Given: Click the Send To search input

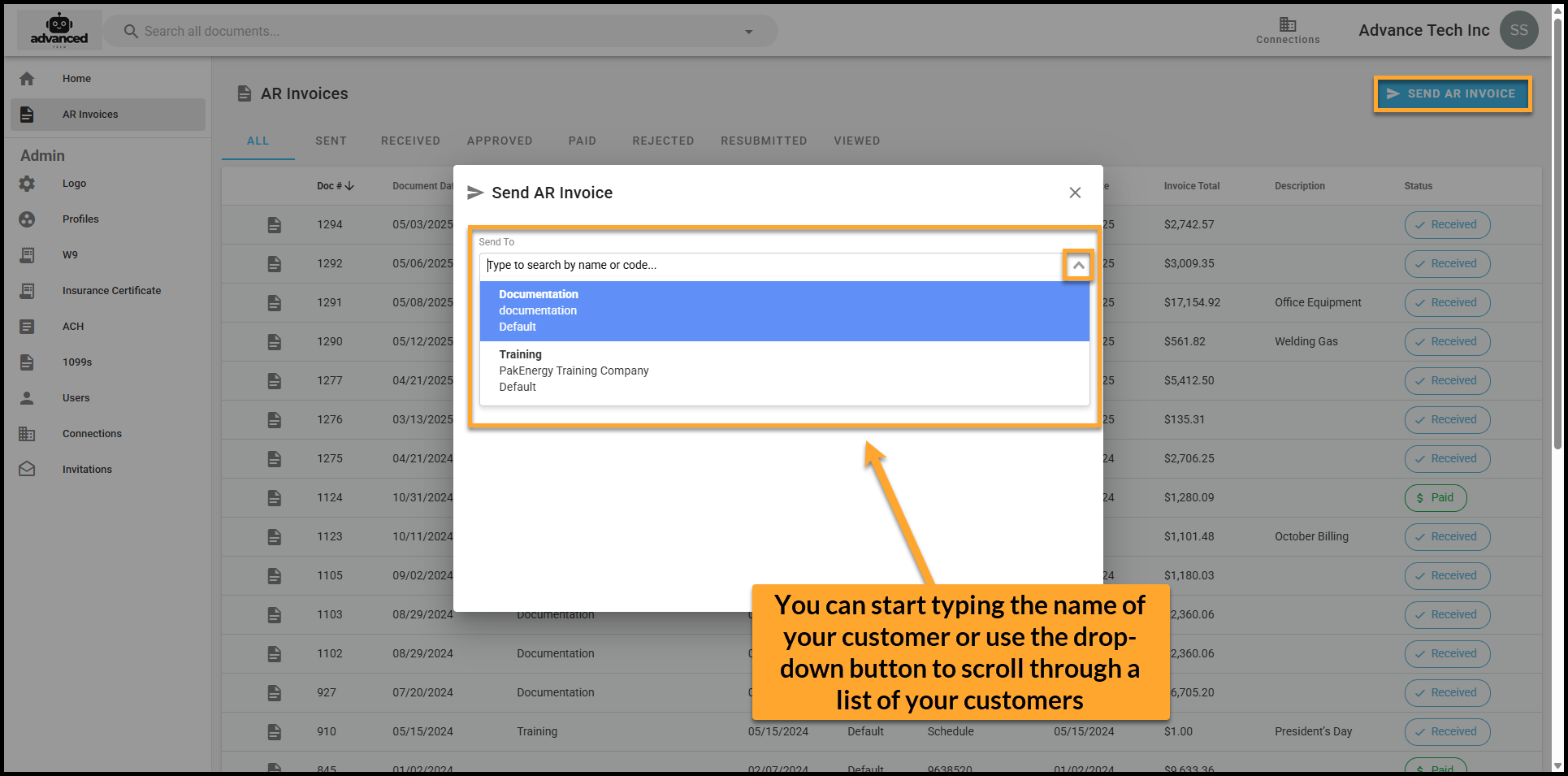Looking at the screenshot, I should click(772, 265).
